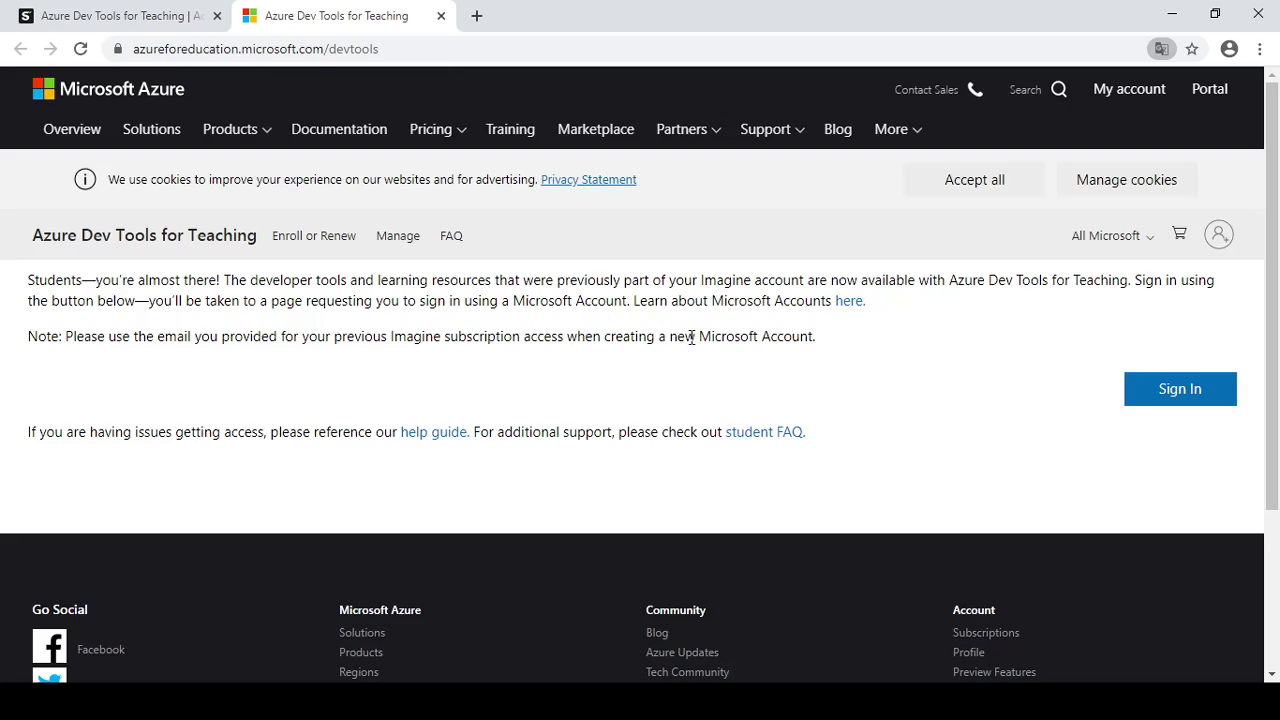Expand the Partners dropdown menu
Image resolution: width=1280 pixels, height=720 pixels.
point(688,129)
